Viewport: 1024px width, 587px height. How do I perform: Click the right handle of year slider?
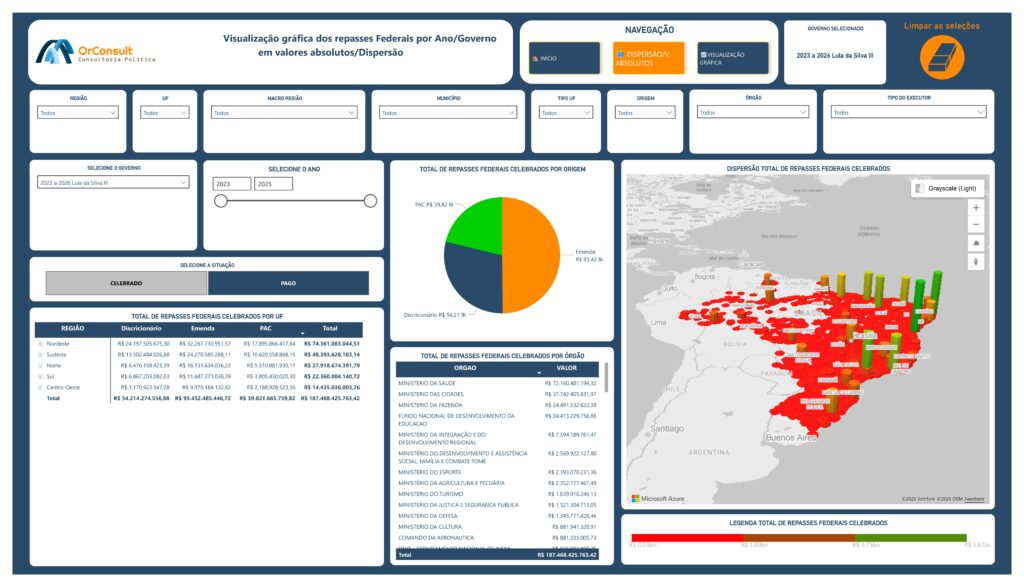tap(370, 201)
